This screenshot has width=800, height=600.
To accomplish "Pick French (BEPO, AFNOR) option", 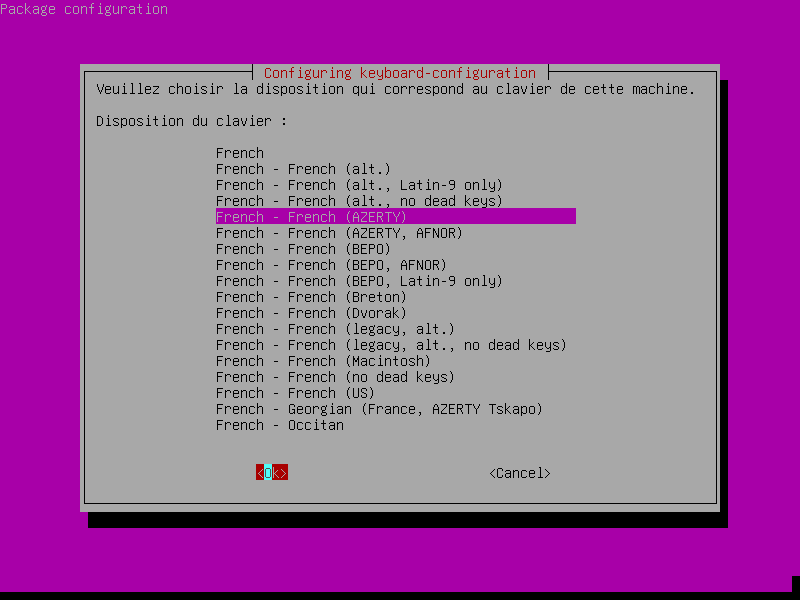I will pyautogui.click(x=331, y=265).
